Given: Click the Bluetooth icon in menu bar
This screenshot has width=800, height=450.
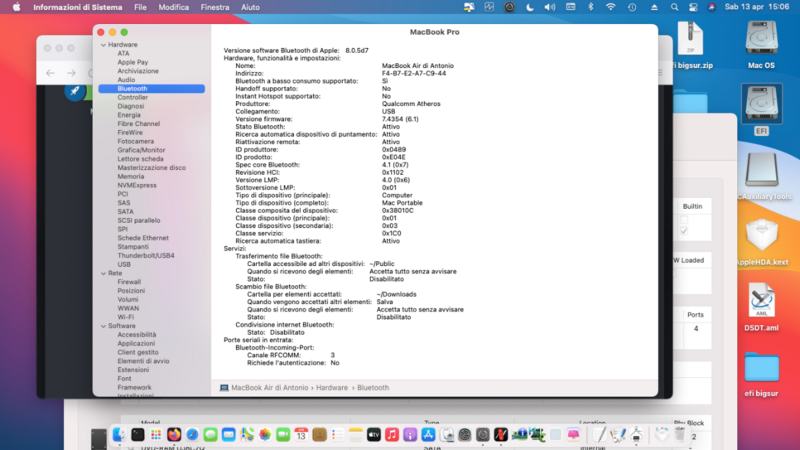Looking at the screenshot, I should point(590,7).
